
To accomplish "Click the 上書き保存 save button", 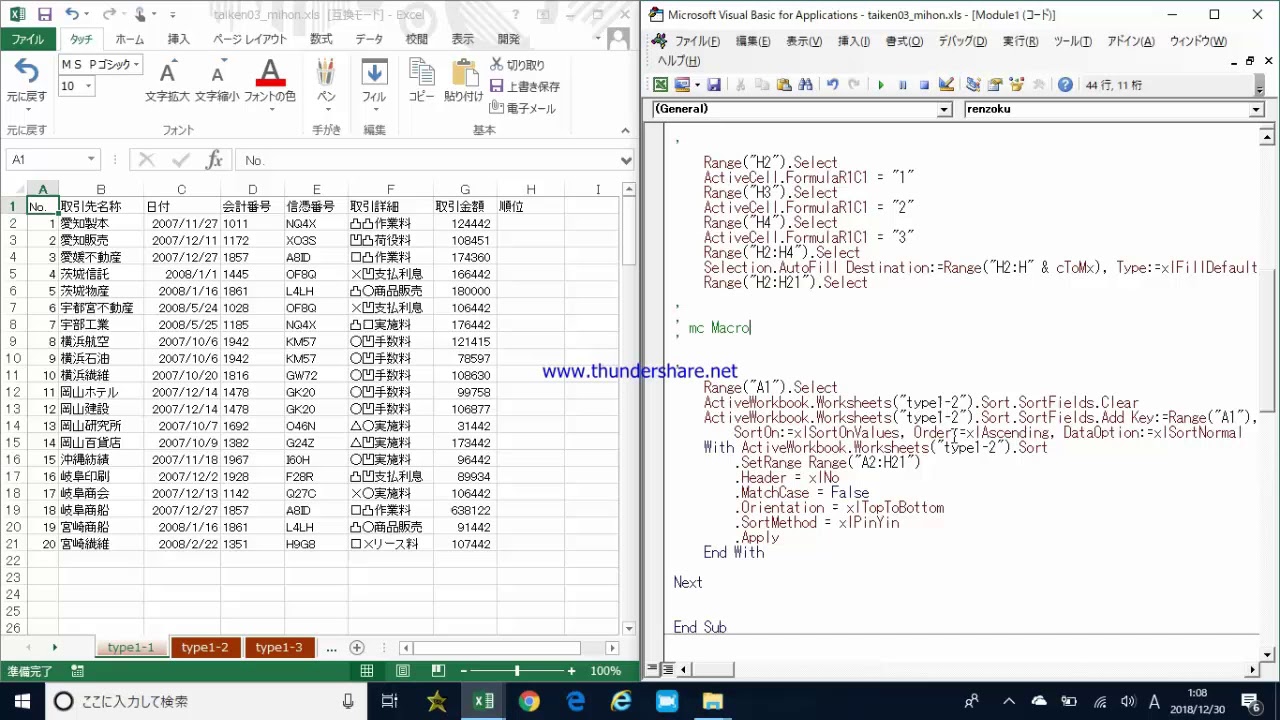I will coord(525,87).
